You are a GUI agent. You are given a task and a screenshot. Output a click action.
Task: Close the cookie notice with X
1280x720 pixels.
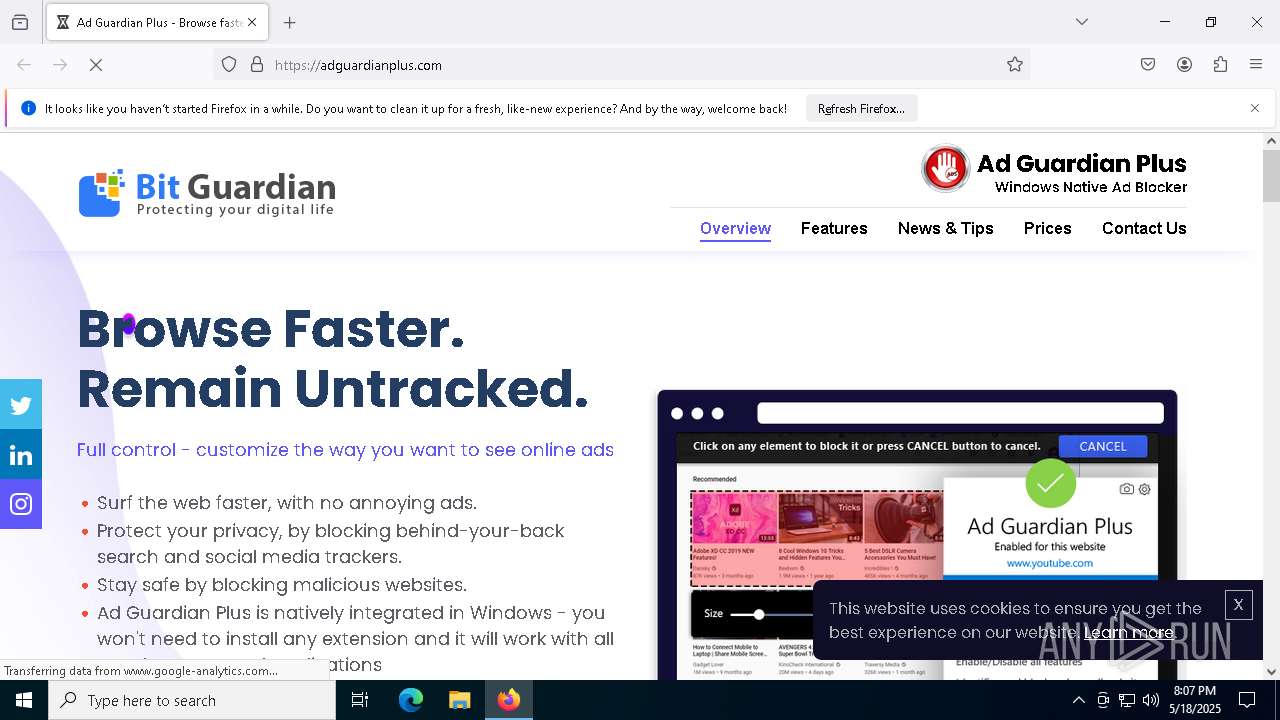1238,605
